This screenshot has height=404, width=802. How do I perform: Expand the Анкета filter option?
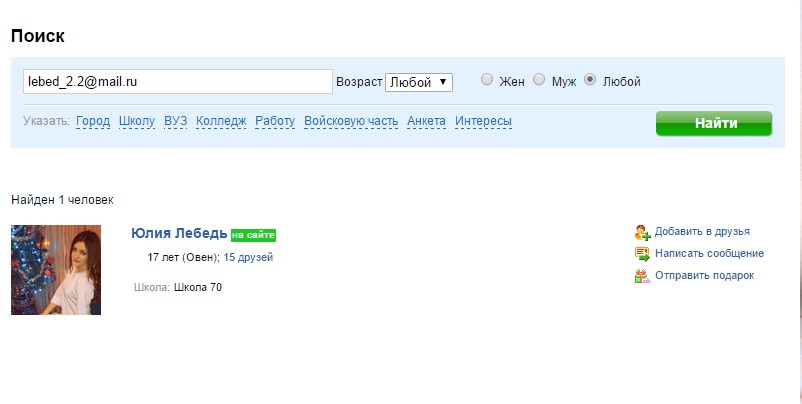tap(426, 121)
